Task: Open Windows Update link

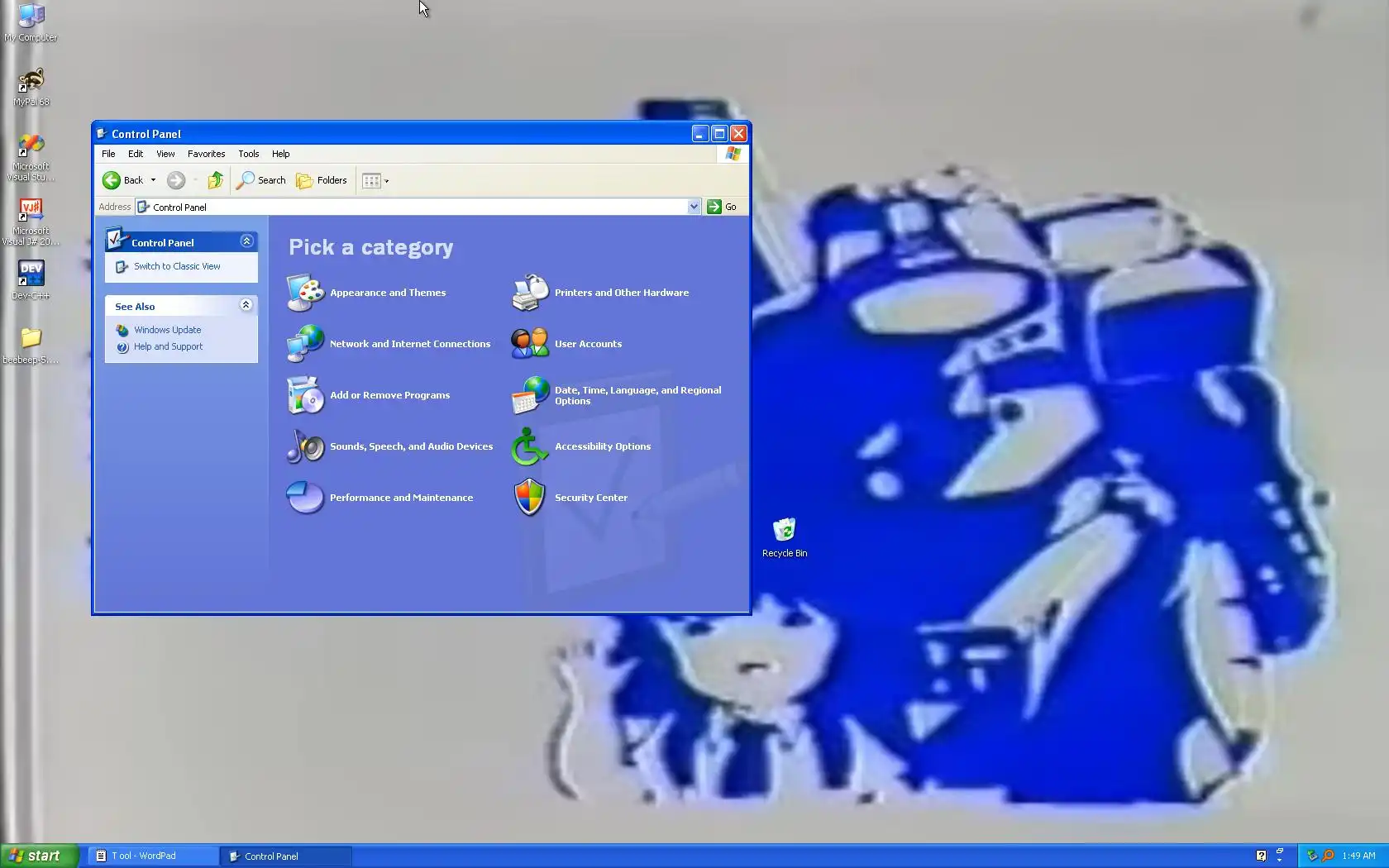Action: tap(167, 330)
